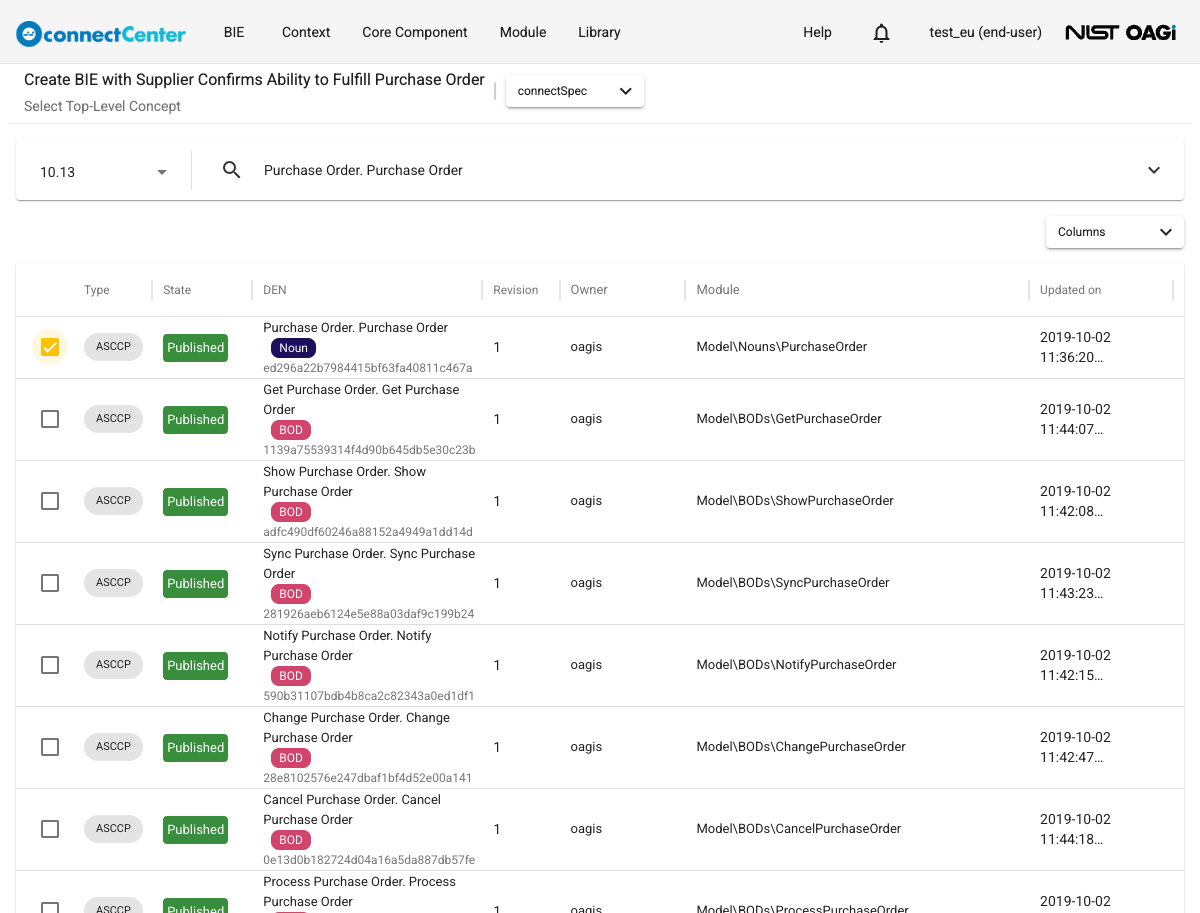
Task: Click the ASCCP chip for Cancel Purchase Order
Action: (113, 828)
